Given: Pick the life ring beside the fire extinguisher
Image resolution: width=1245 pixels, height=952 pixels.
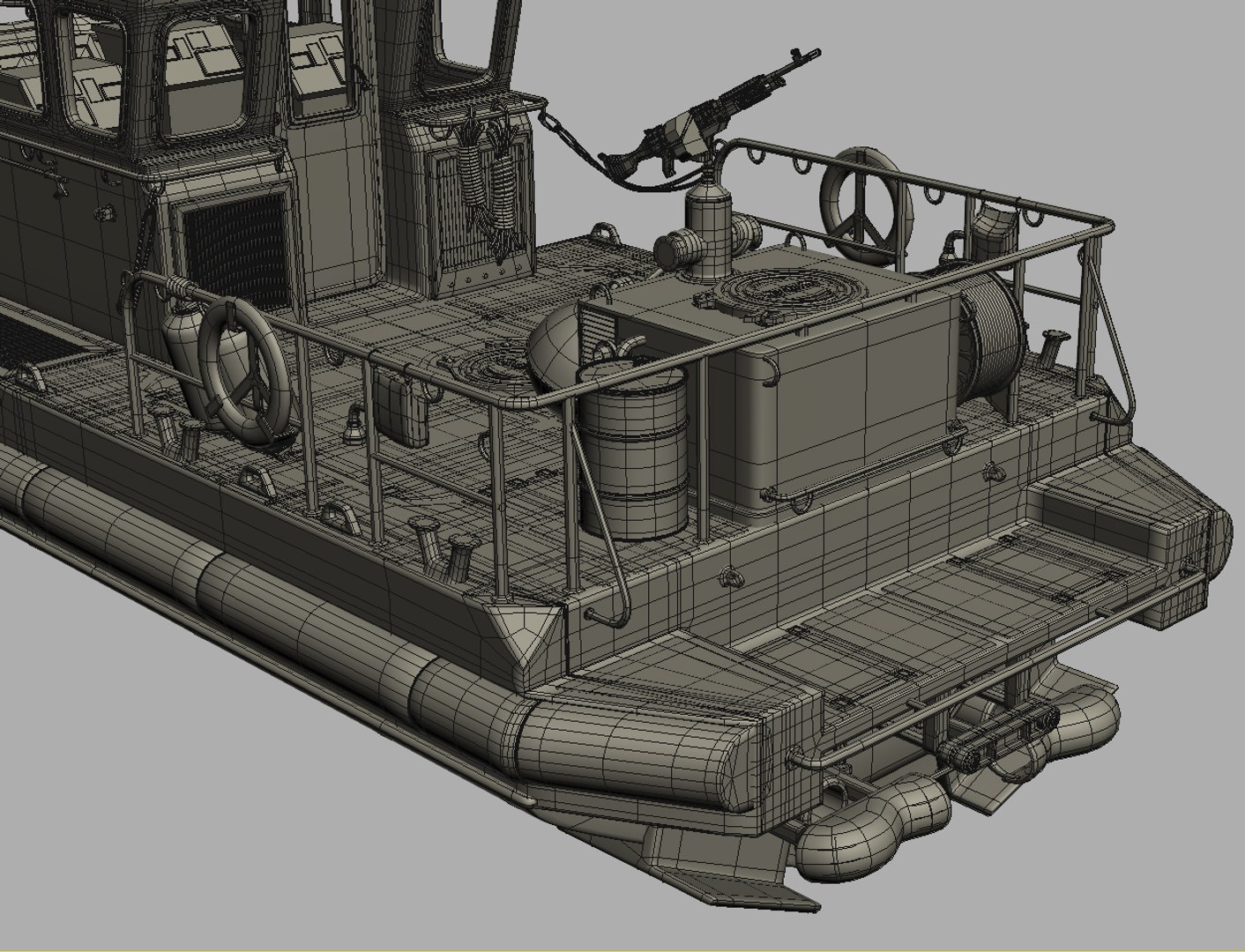Looking at the screenshot, I should coord(244,370).
